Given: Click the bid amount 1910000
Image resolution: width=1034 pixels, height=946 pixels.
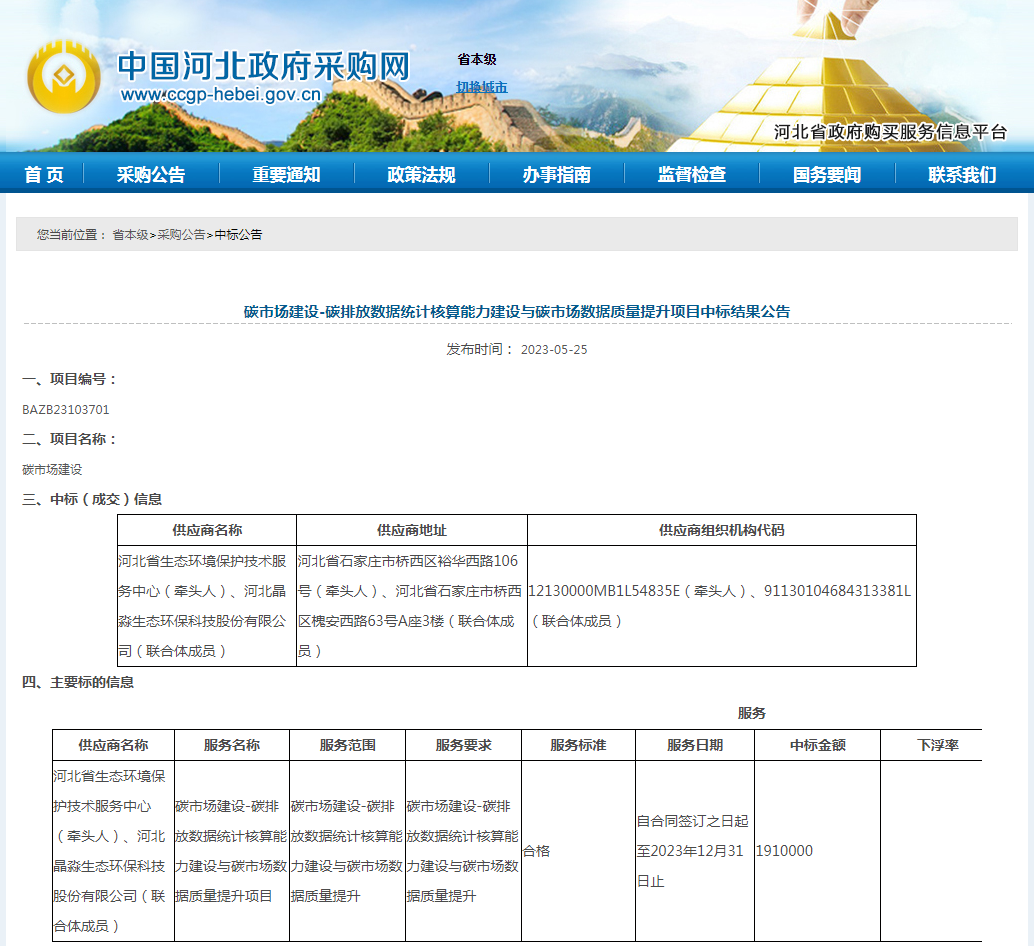Looking at the screenshot, I should click(784, 851).
